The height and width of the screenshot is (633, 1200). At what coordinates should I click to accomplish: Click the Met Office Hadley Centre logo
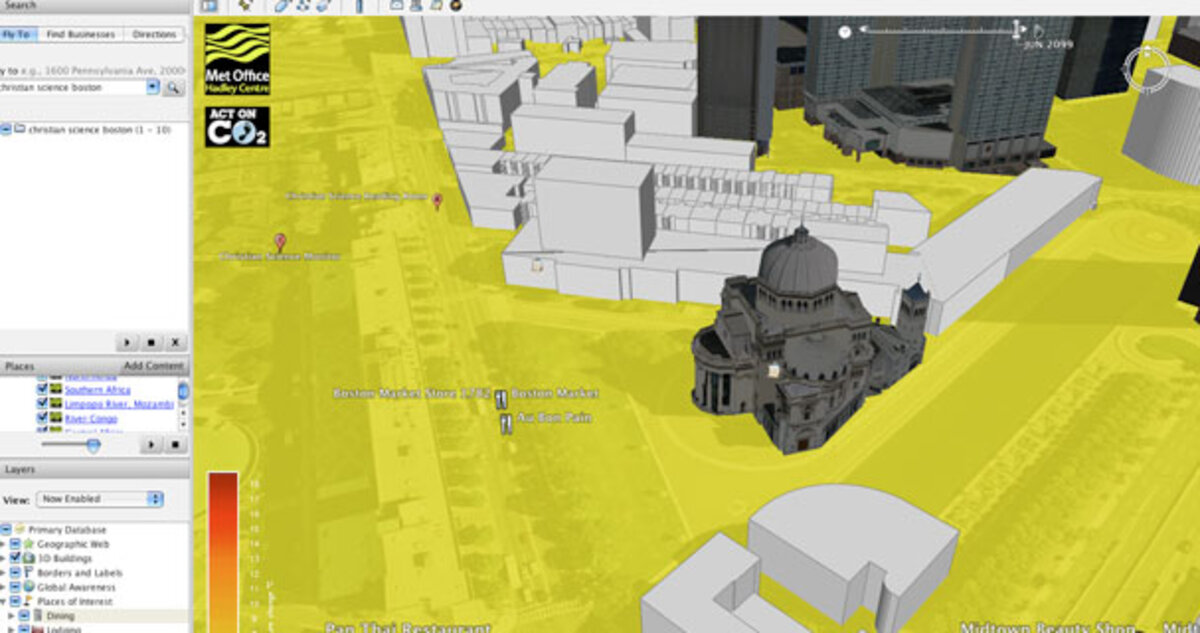click(x=237, y=59)
